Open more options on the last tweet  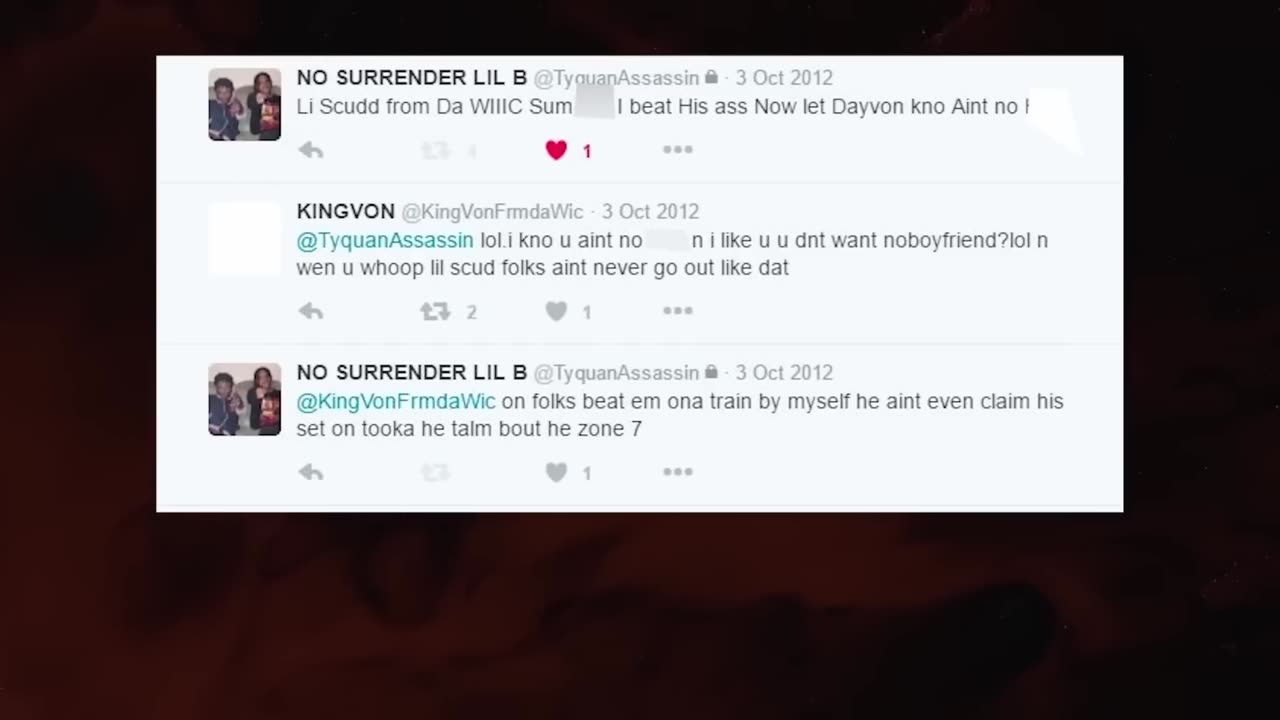click(677, 472)
